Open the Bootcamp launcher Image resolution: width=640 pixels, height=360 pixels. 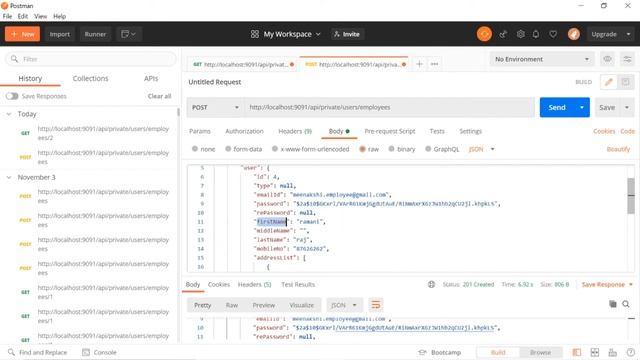pos(440,352)
